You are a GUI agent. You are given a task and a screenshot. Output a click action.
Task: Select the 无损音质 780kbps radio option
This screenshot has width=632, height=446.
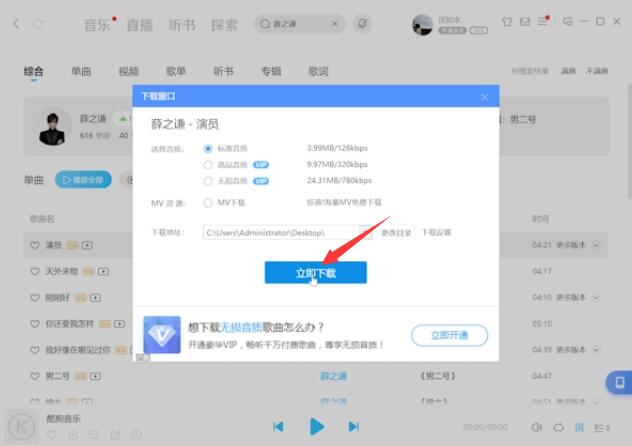[208, 181]
